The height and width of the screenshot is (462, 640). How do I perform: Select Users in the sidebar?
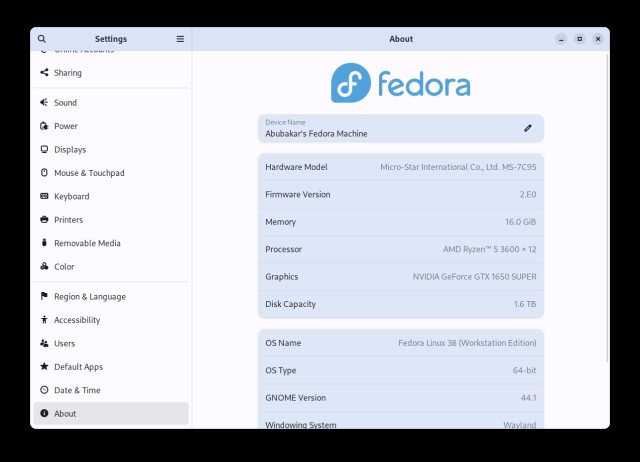tap(111, 343)
